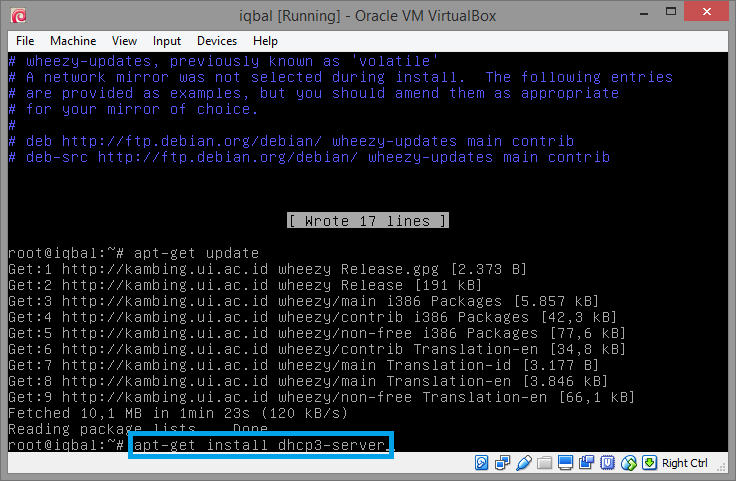Click the display status icon
The image size is (736, 481).
tap(566, 463)
